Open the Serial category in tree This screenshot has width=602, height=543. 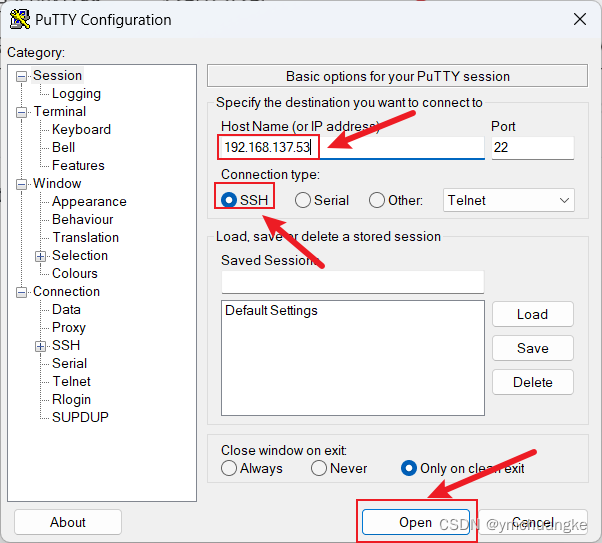(69, 363)
